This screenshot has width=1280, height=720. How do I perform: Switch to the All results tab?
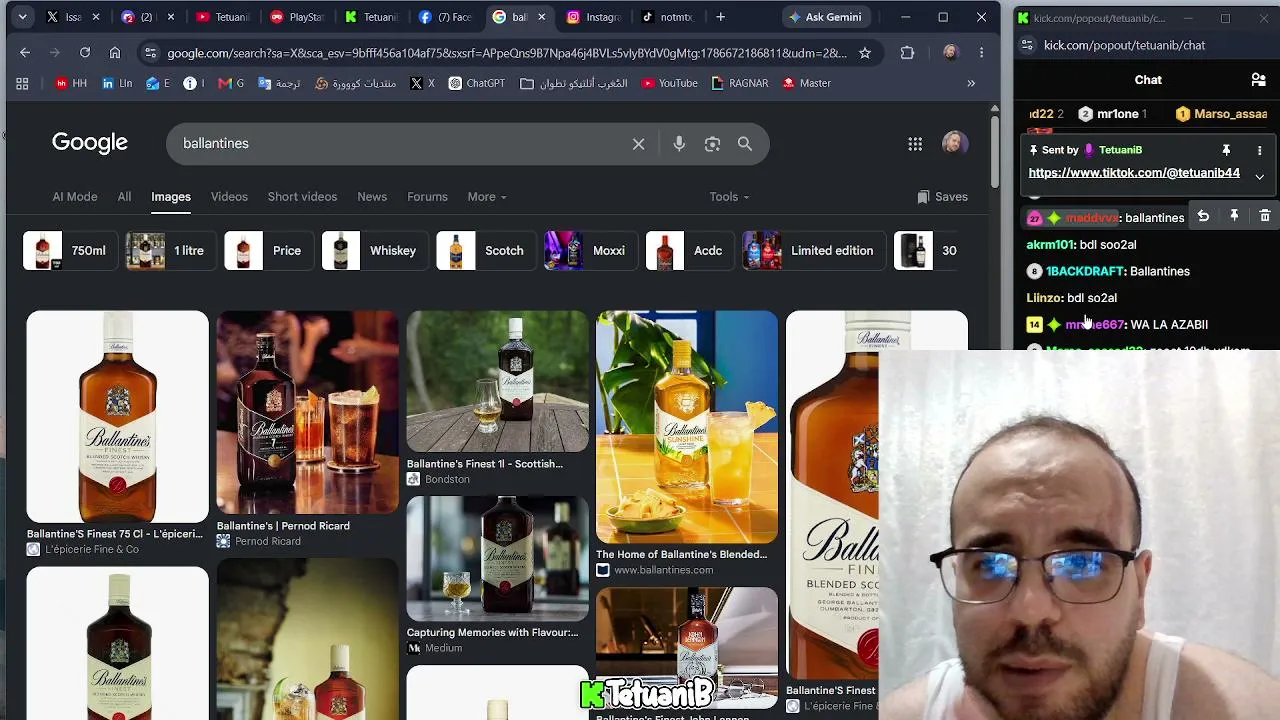tap(124, 197)
